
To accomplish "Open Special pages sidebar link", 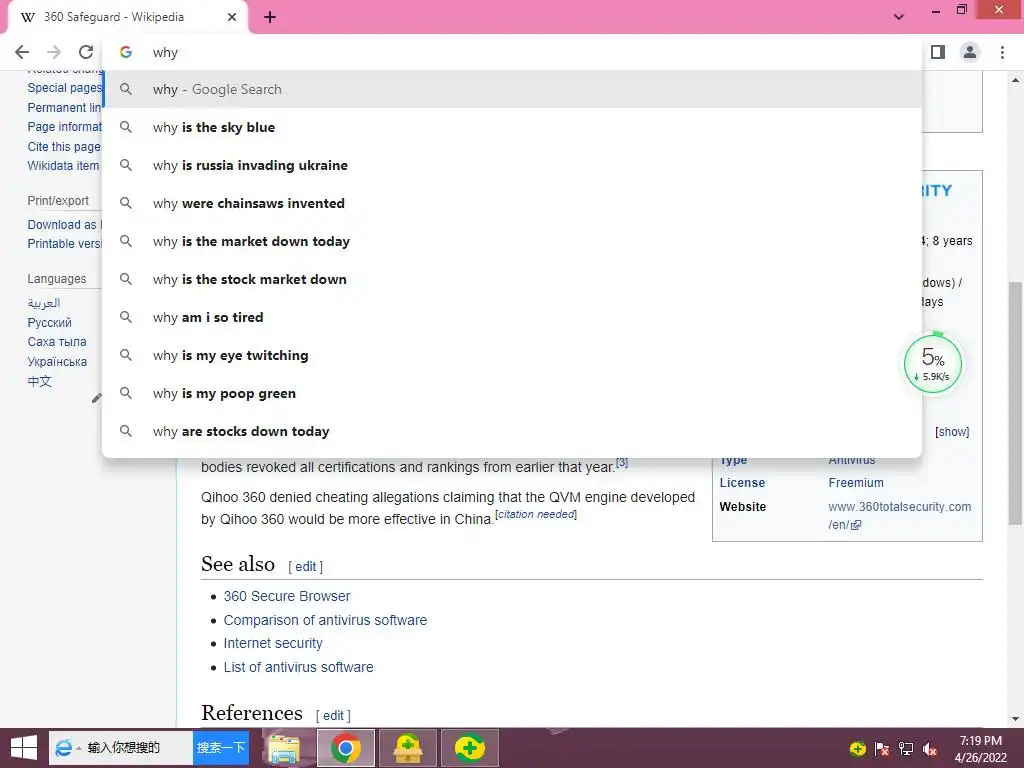I will [x=65, y=88].
